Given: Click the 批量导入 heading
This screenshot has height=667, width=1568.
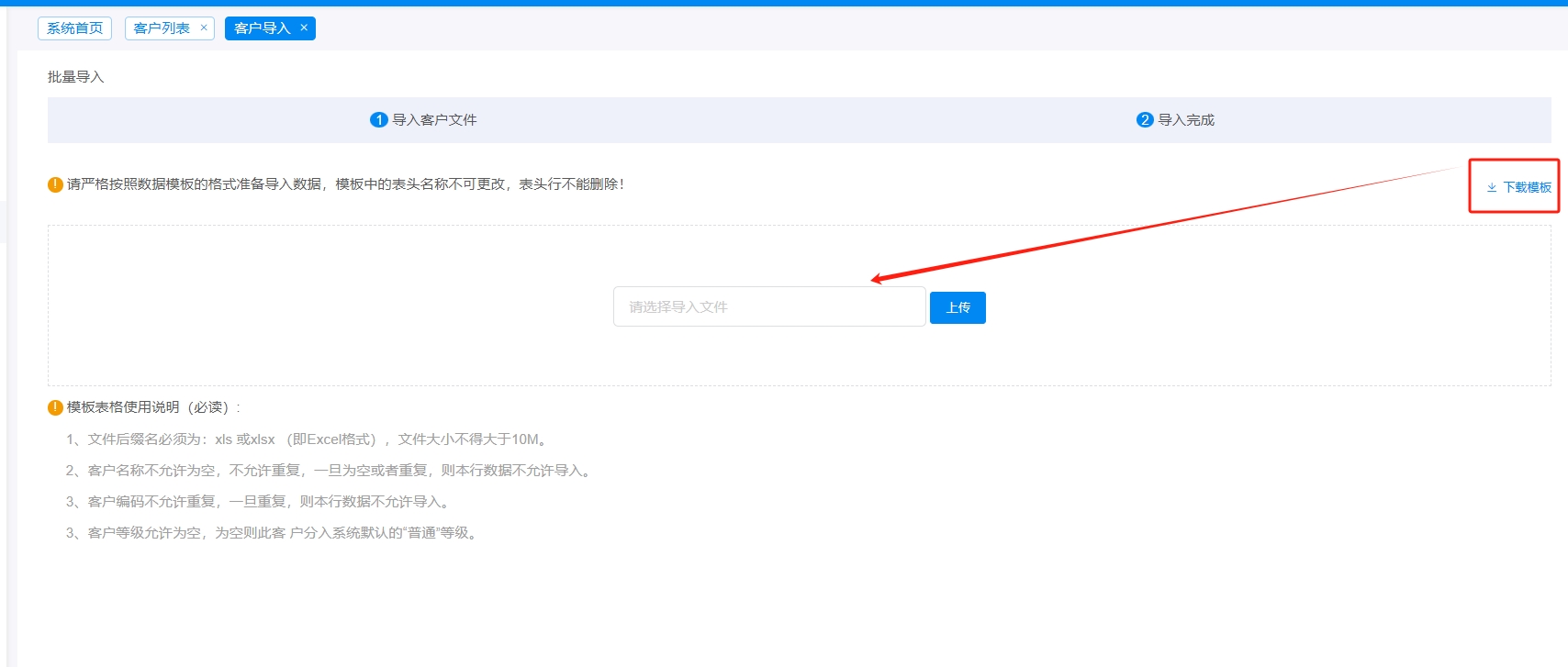Looking at the screenshot, I should pyautogui.click(x=76, y=77).
